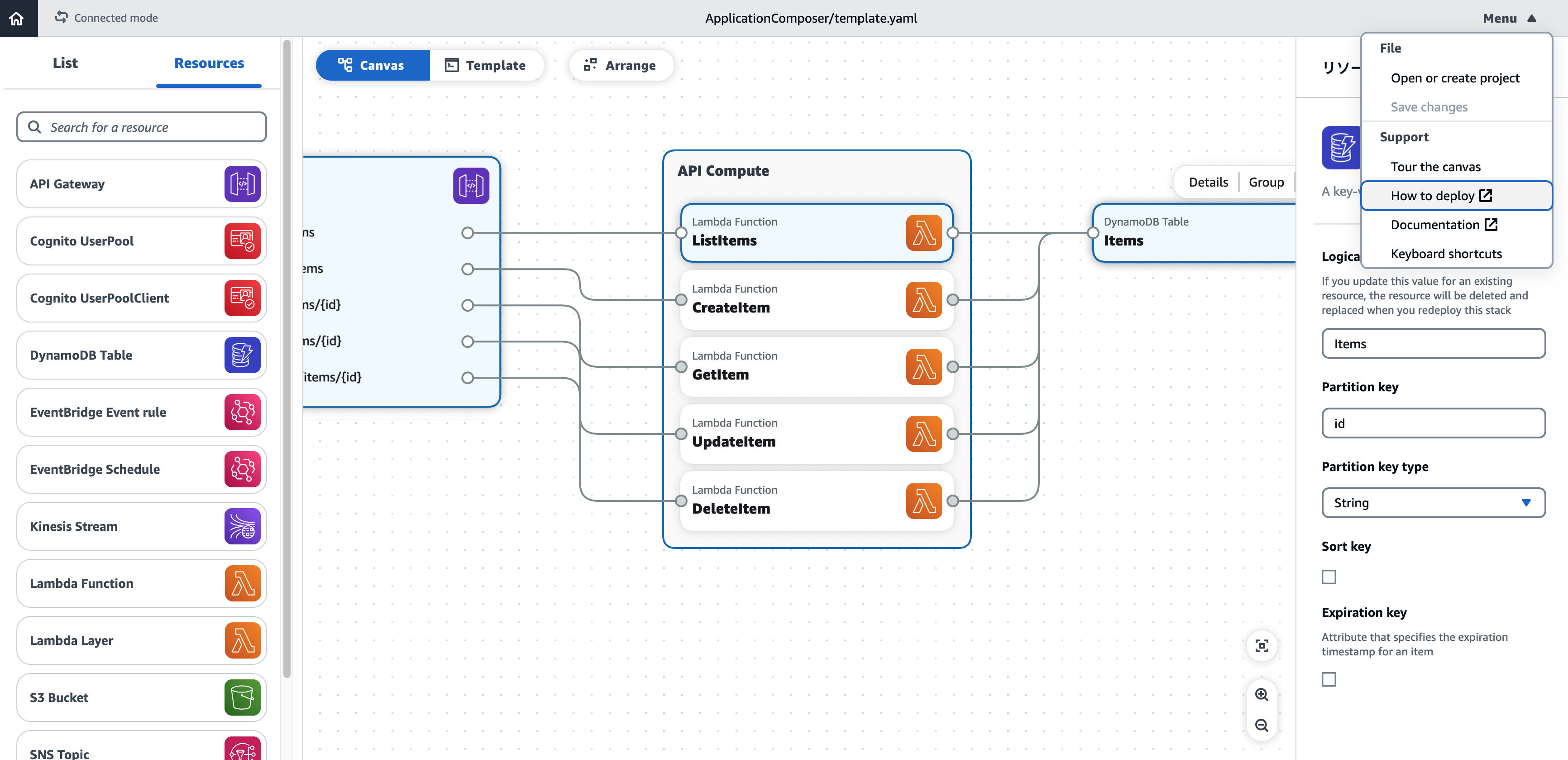Switch to Template view
The width and height of the screenshot is (1568, 760).
coord(486,65)
